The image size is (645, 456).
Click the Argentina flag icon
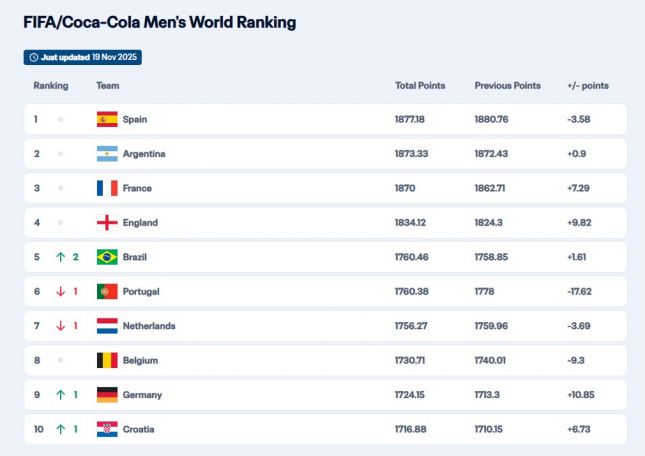[x=107, y=154]
